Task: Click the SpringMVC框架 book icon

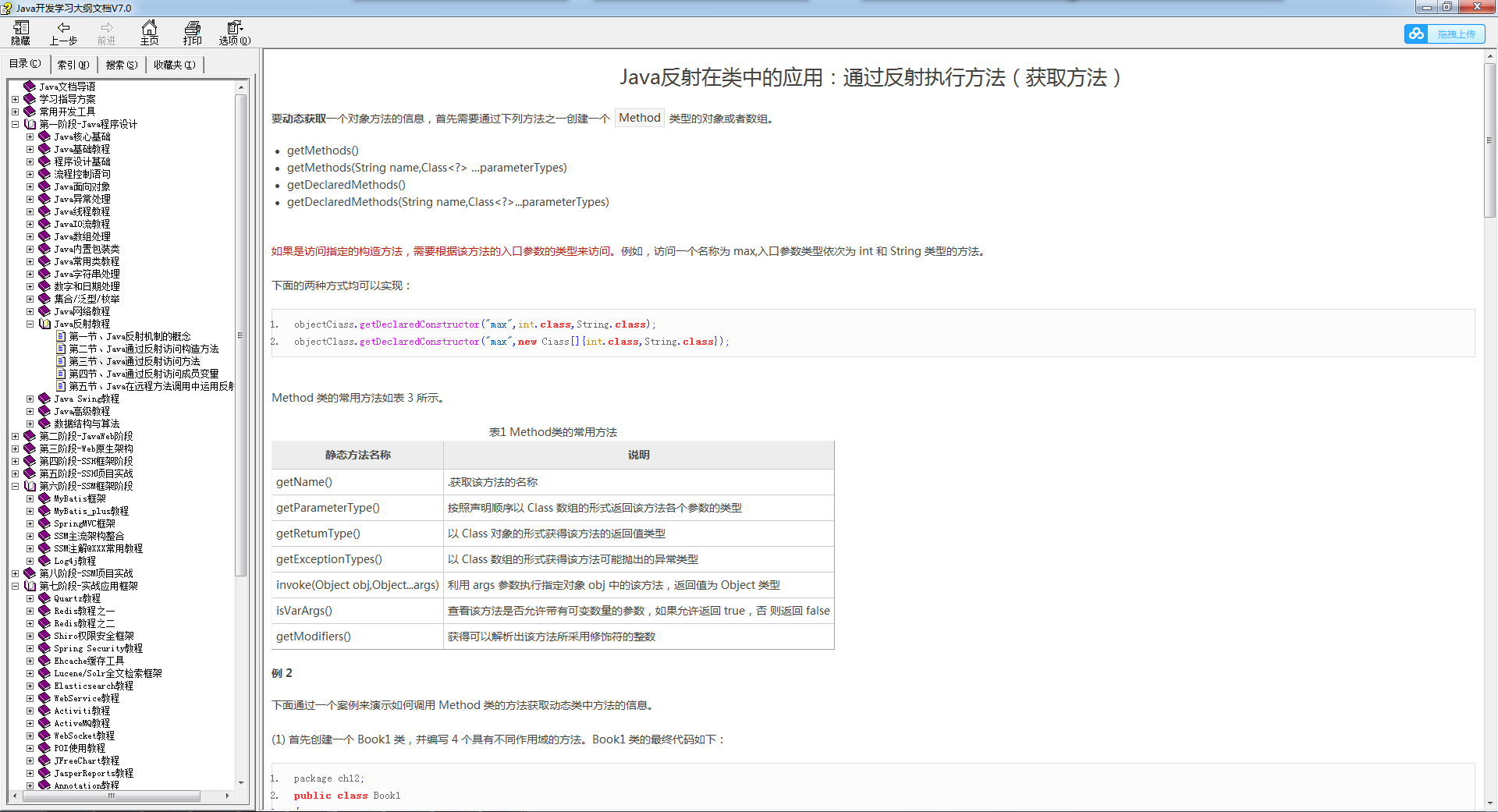Action: (x=44, y=523)
